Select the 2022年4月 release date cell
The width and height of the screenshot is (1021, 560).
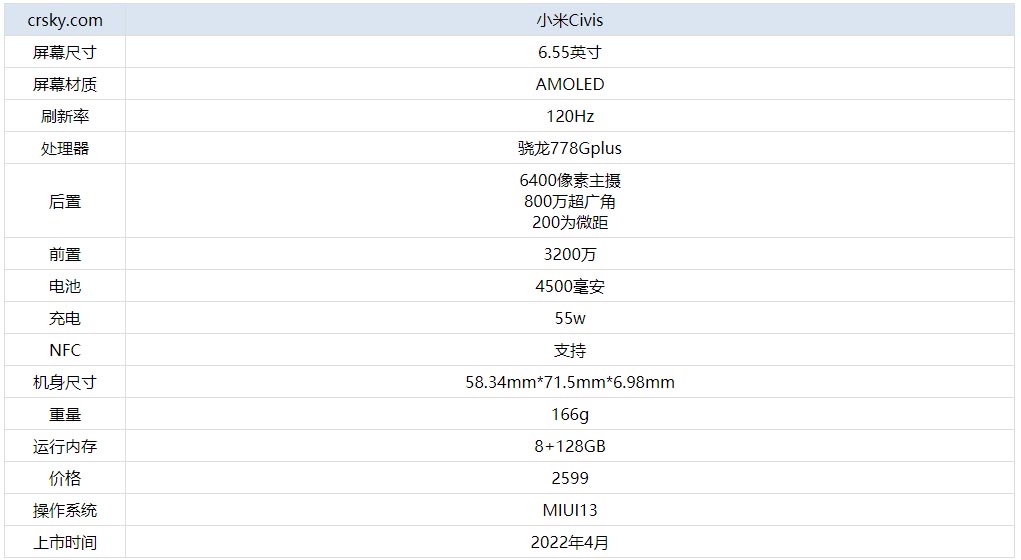[x=570, y=542]
